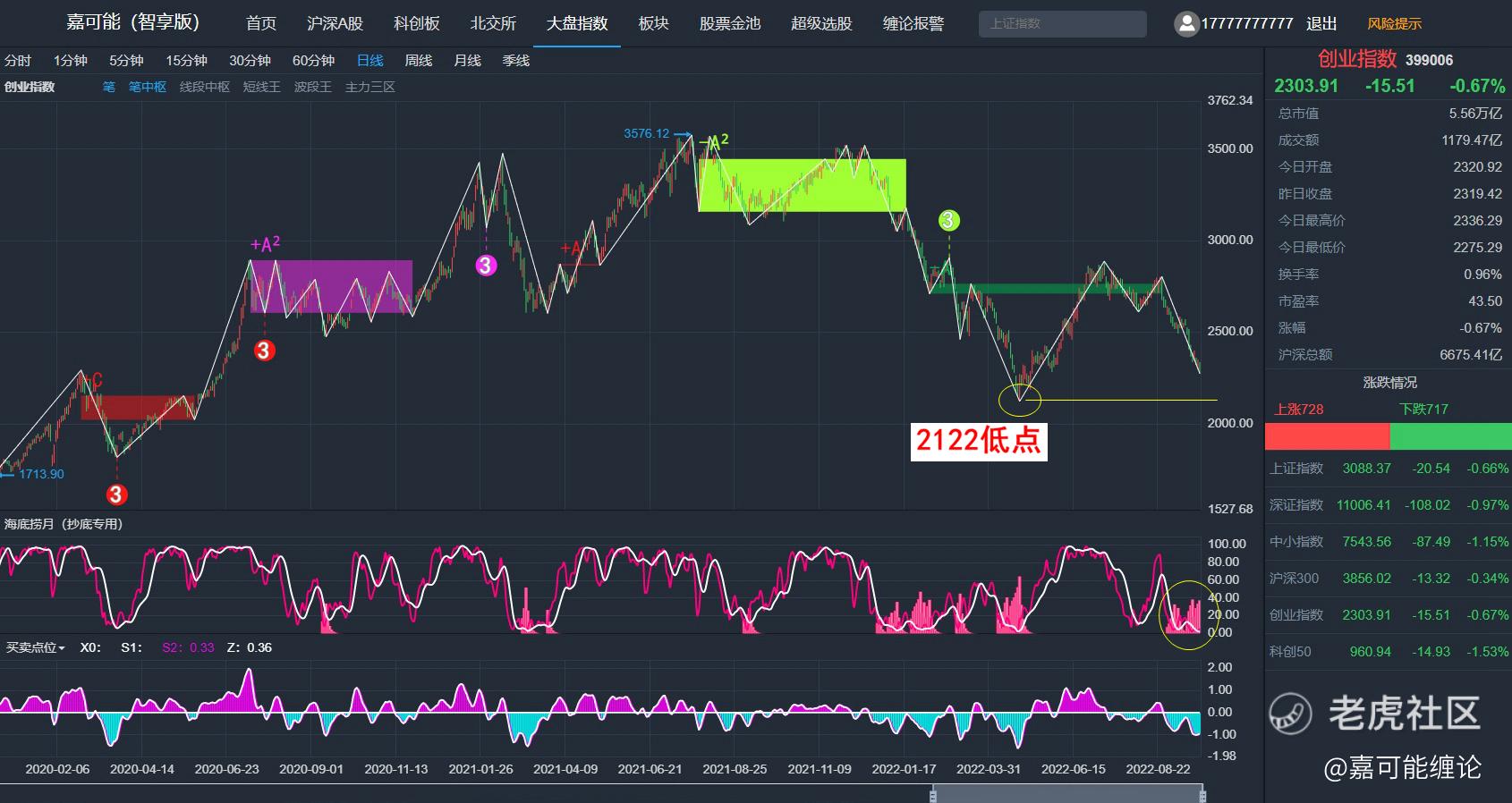Screen dimensions: 1512x803
Task: Select the 科创50 row
Action: click(x=1389, y=652)
